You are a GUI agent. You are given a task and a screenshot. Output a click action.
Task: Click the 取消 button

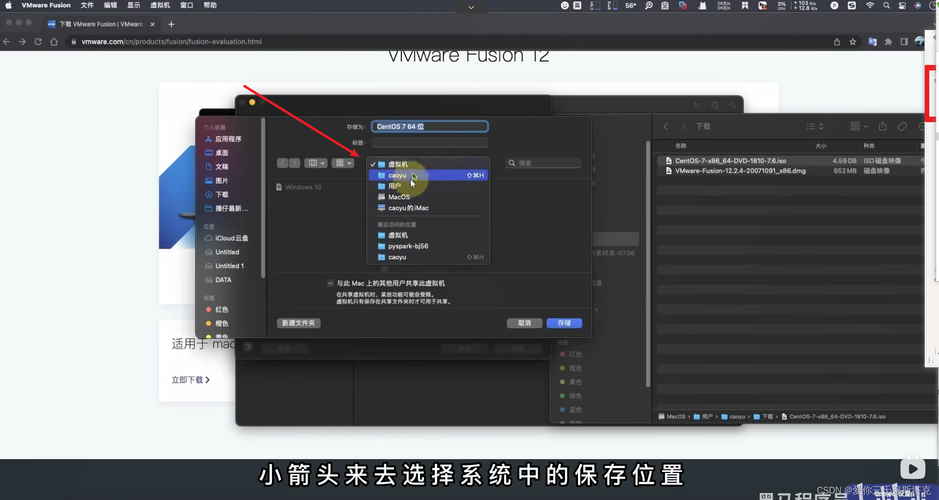pyautogui.click(x=525, y=323)
